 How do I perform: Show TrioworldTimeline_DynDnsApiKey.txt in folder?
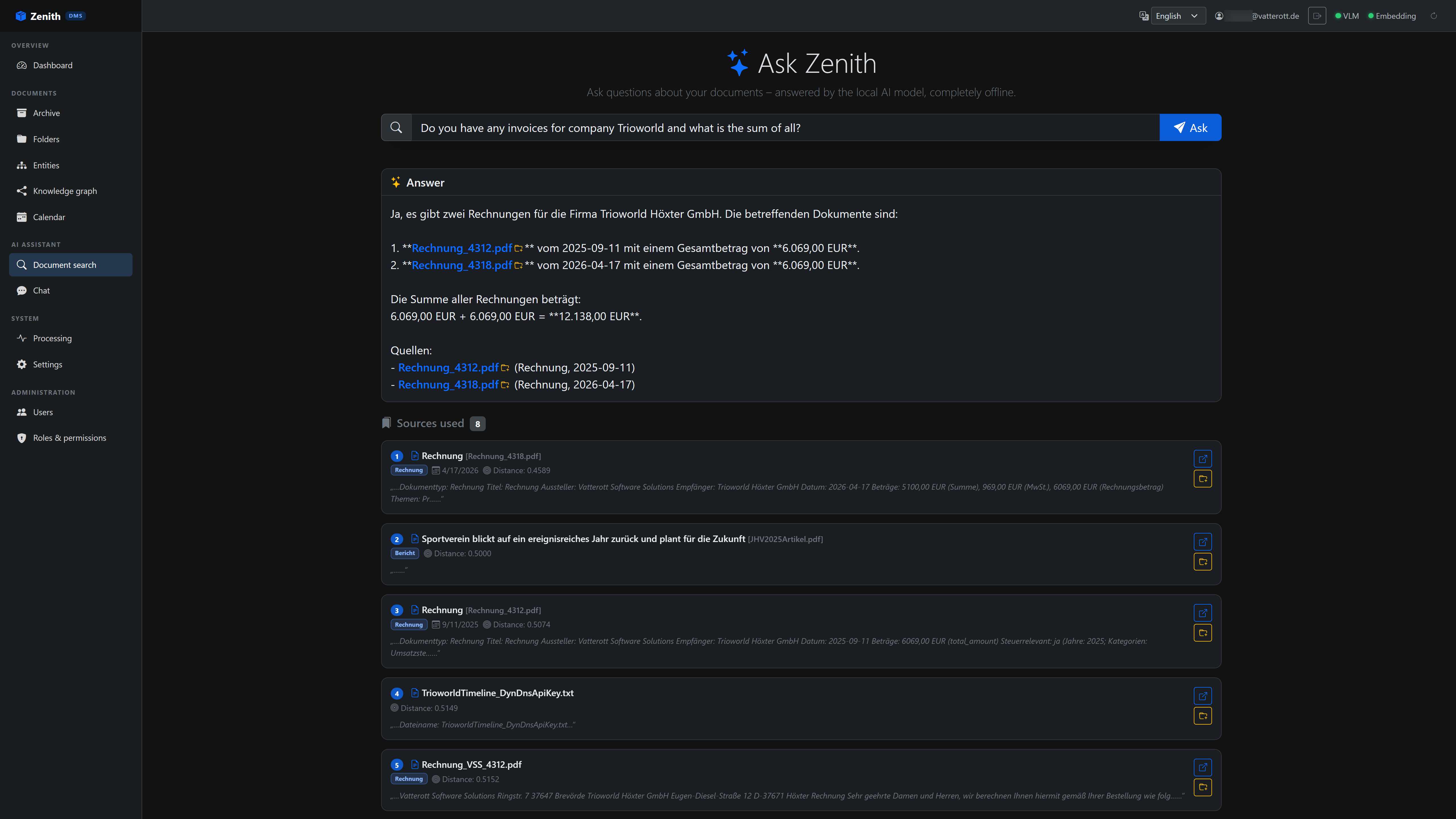point(1203,716)
